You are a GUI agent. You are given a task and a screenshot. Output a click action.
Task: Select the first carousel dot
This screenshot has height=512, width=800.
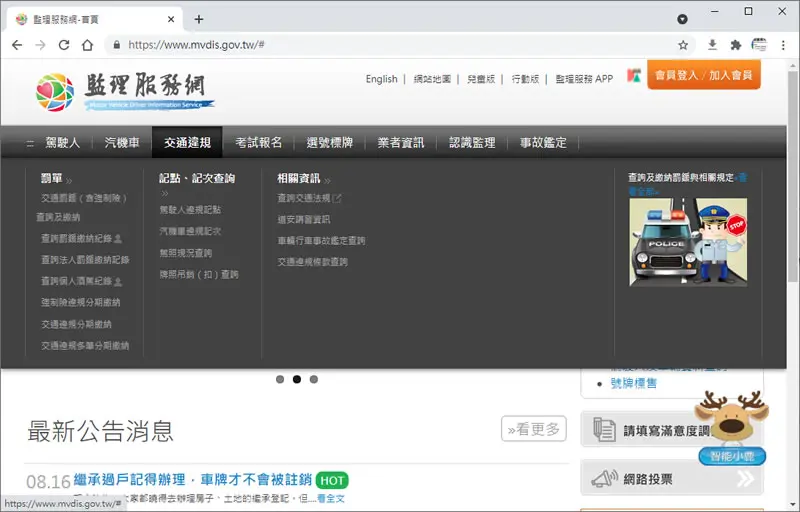click(280, 379)
